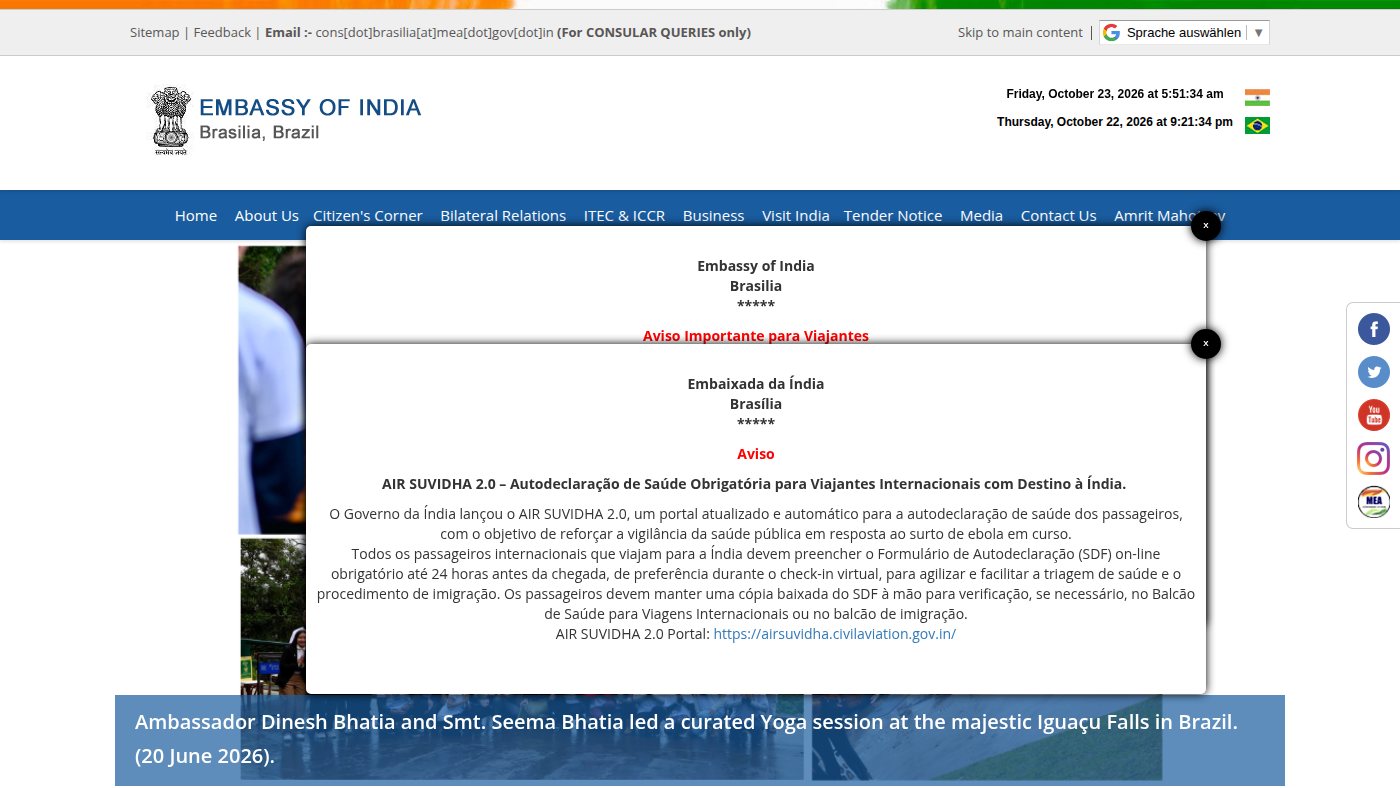This screenshot has width=1400, height=788.
Task: Click the Indian flag icon
Action: click(x=1257, y=97)
